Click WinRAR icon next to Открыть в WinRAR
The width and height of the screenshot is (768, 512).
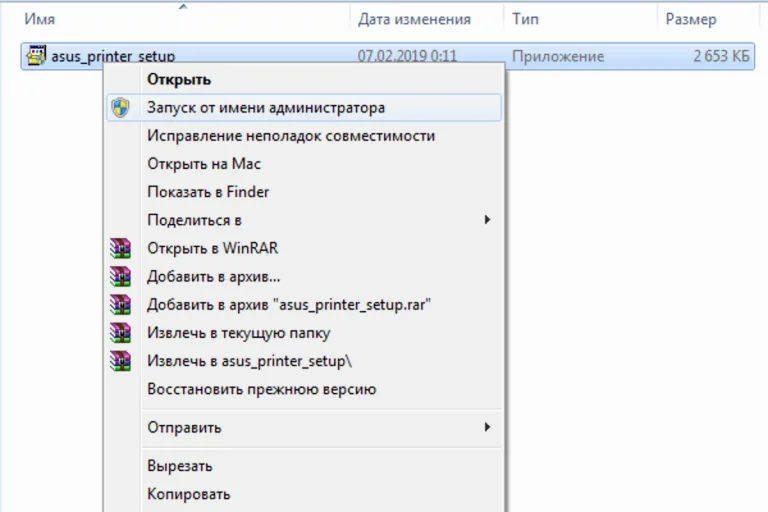click(x=120, y=248)
